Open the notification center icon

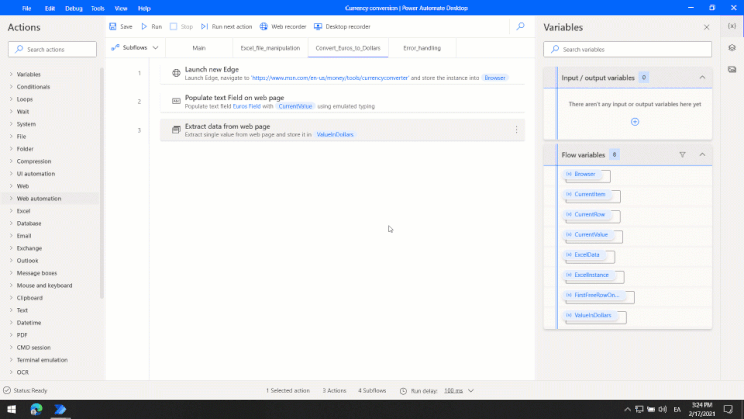pyautogui.click(x=728, y=409)
